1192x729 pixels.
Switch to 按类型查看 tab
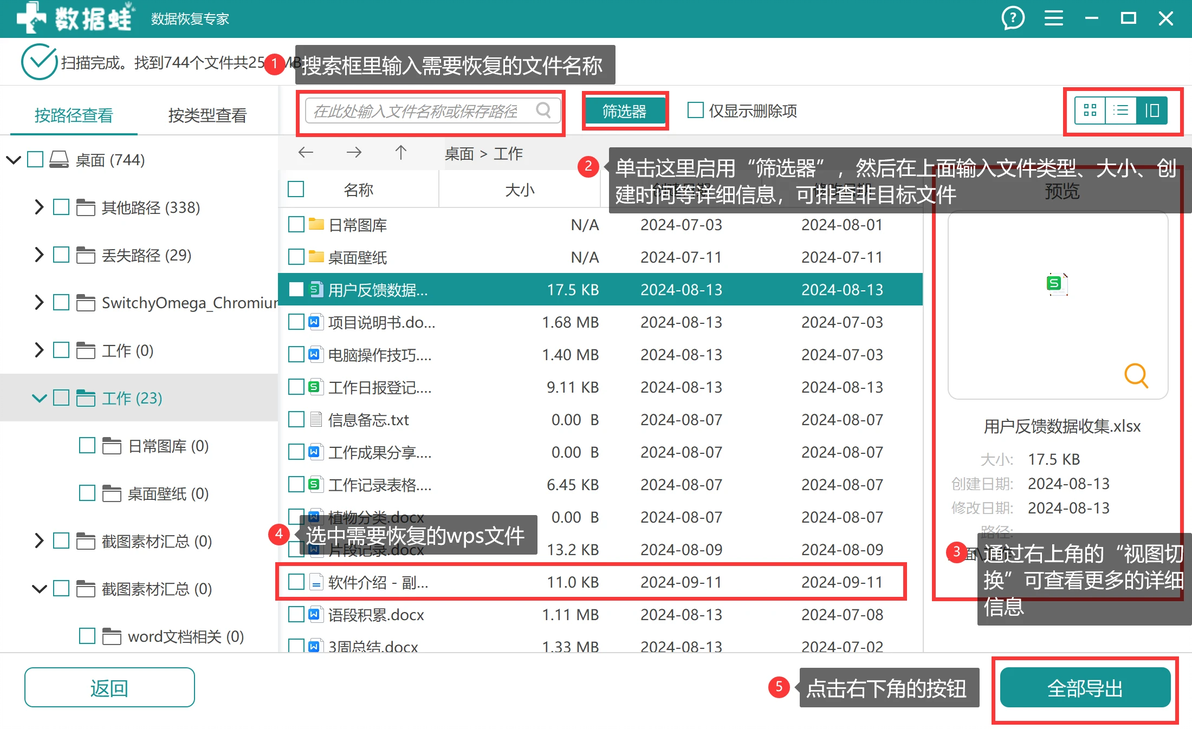click(x=207, y=116)
